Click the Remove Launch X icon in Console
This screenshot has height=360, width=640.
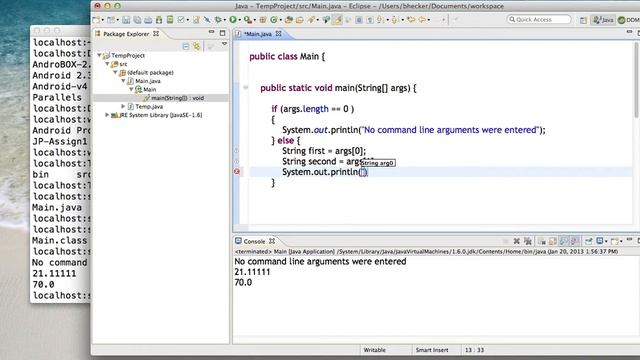[517, 241]
